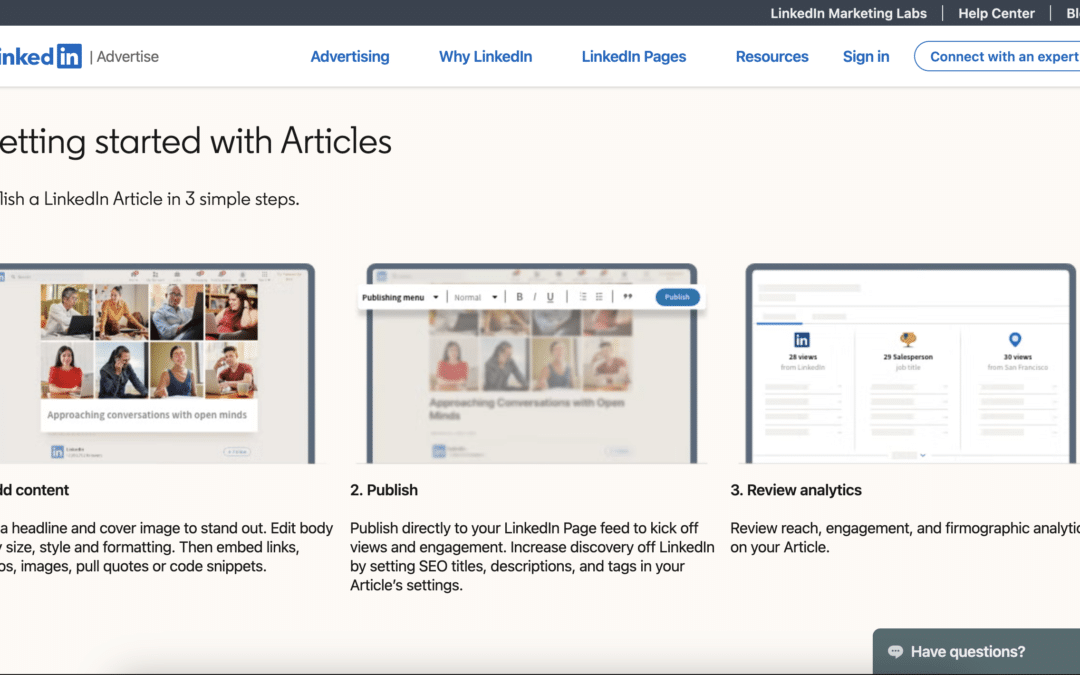Select Sign in from the navigation
1080x675 pixels.
tap(865, 56)
